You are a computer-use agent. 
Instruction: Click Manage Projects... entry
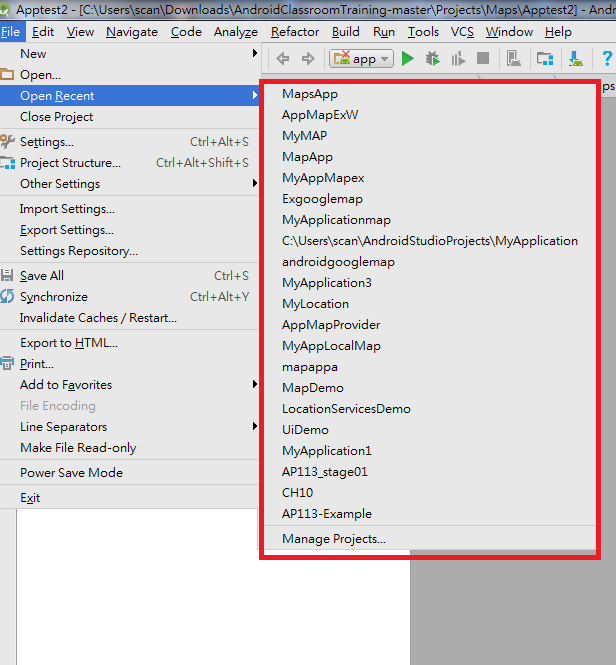pyautogui.click(x=430, y=539)
